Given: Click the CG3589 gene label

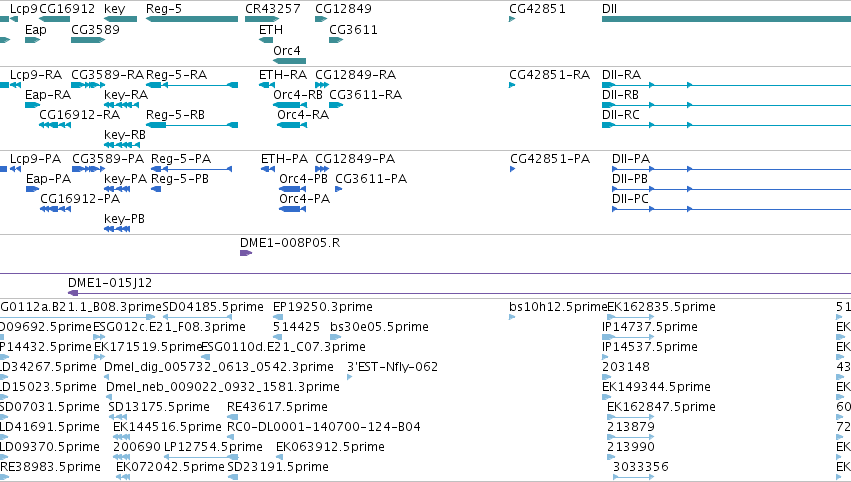Looking at the screenshot, I should 96,29.
